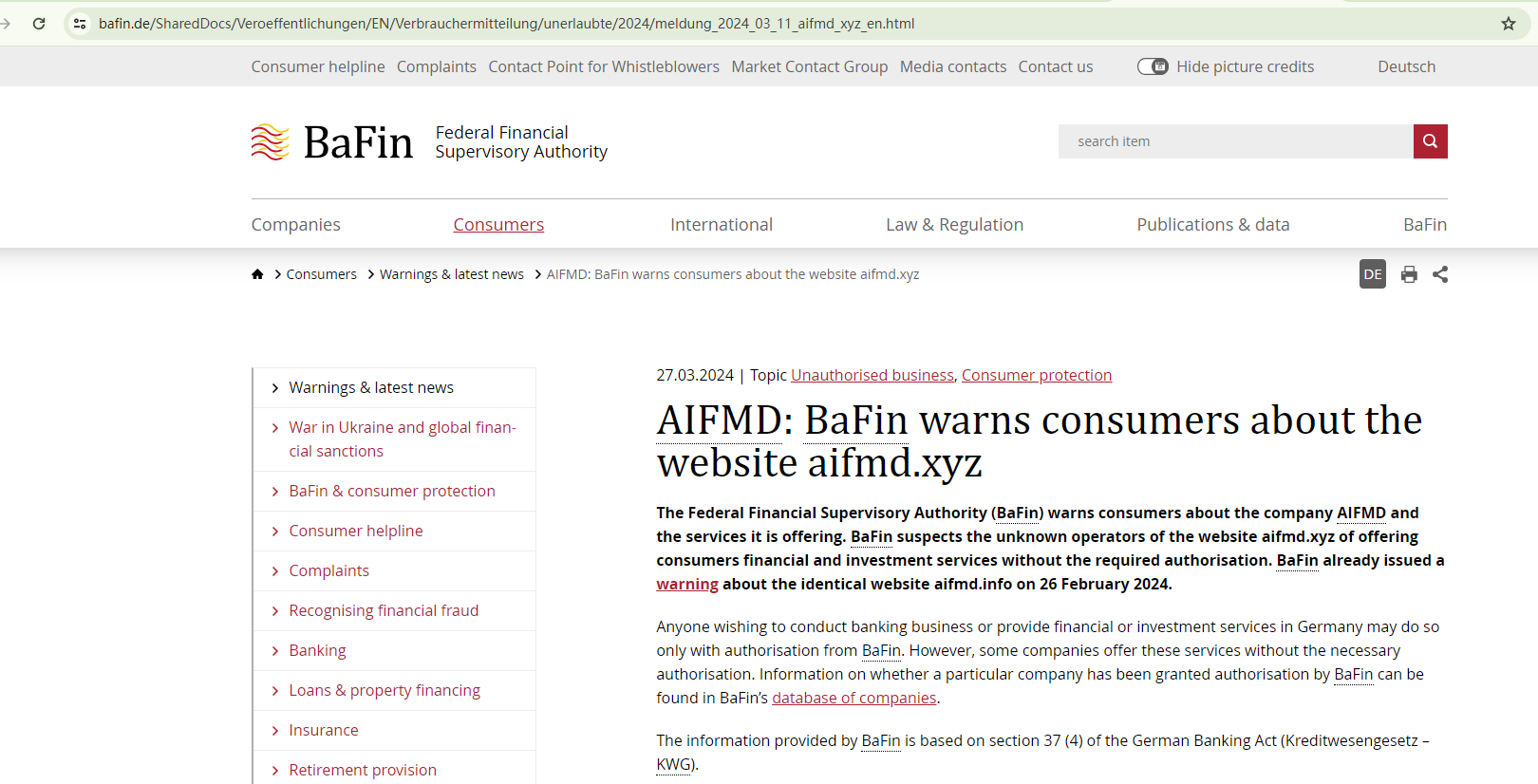Toggle the Hide picture credits switch
This screenshot has height=784, width=1538.
click(x=1153, y=66)
